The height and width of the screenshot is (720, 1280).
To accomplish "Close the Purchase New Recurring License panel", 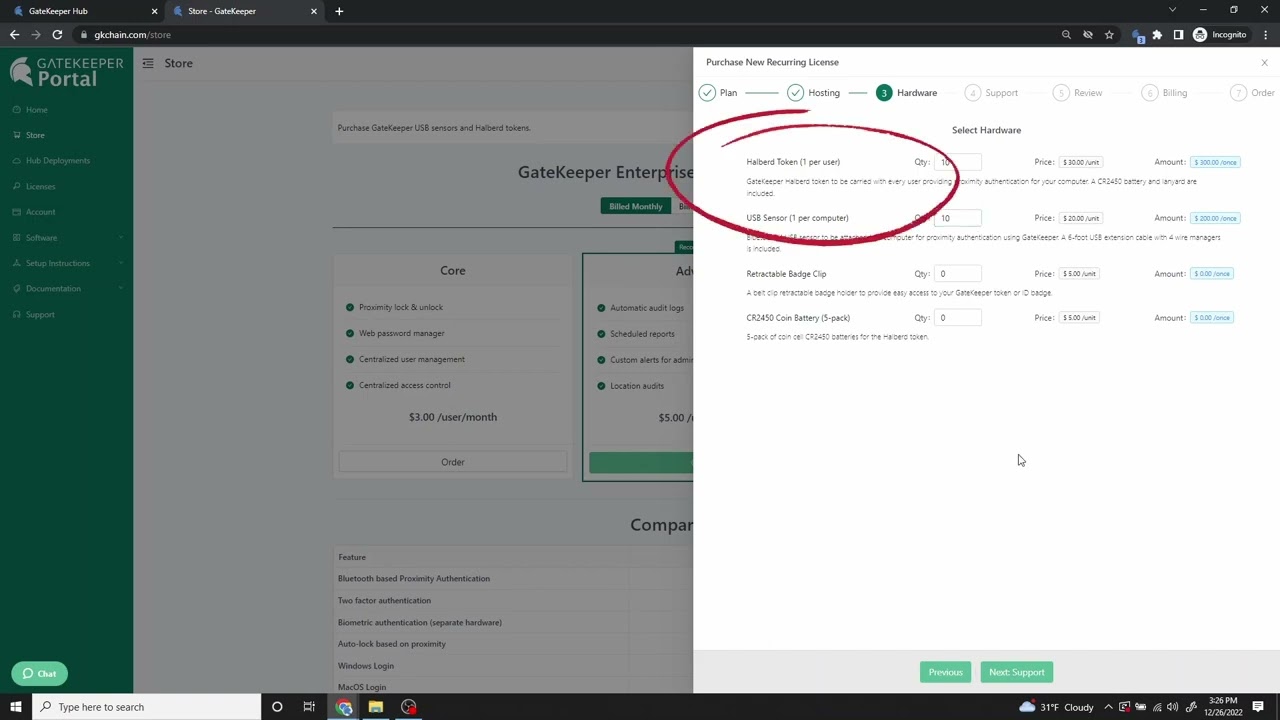I will [1264, 63].
